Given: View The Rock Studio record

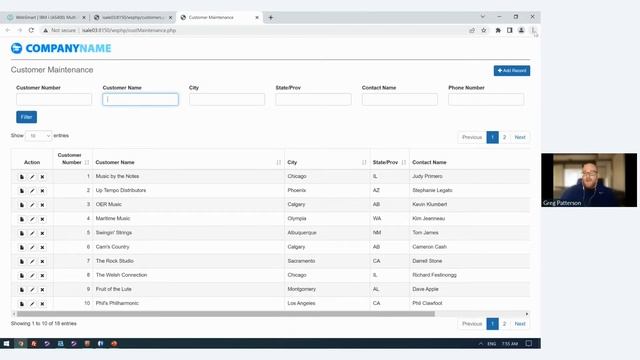Looking at the screenshot, I should 22,261.
